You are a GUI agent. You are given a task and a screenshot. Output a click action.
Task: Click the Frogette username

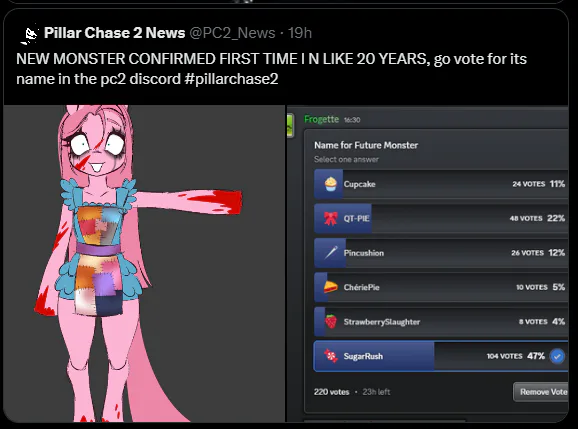tap(321, 119)
